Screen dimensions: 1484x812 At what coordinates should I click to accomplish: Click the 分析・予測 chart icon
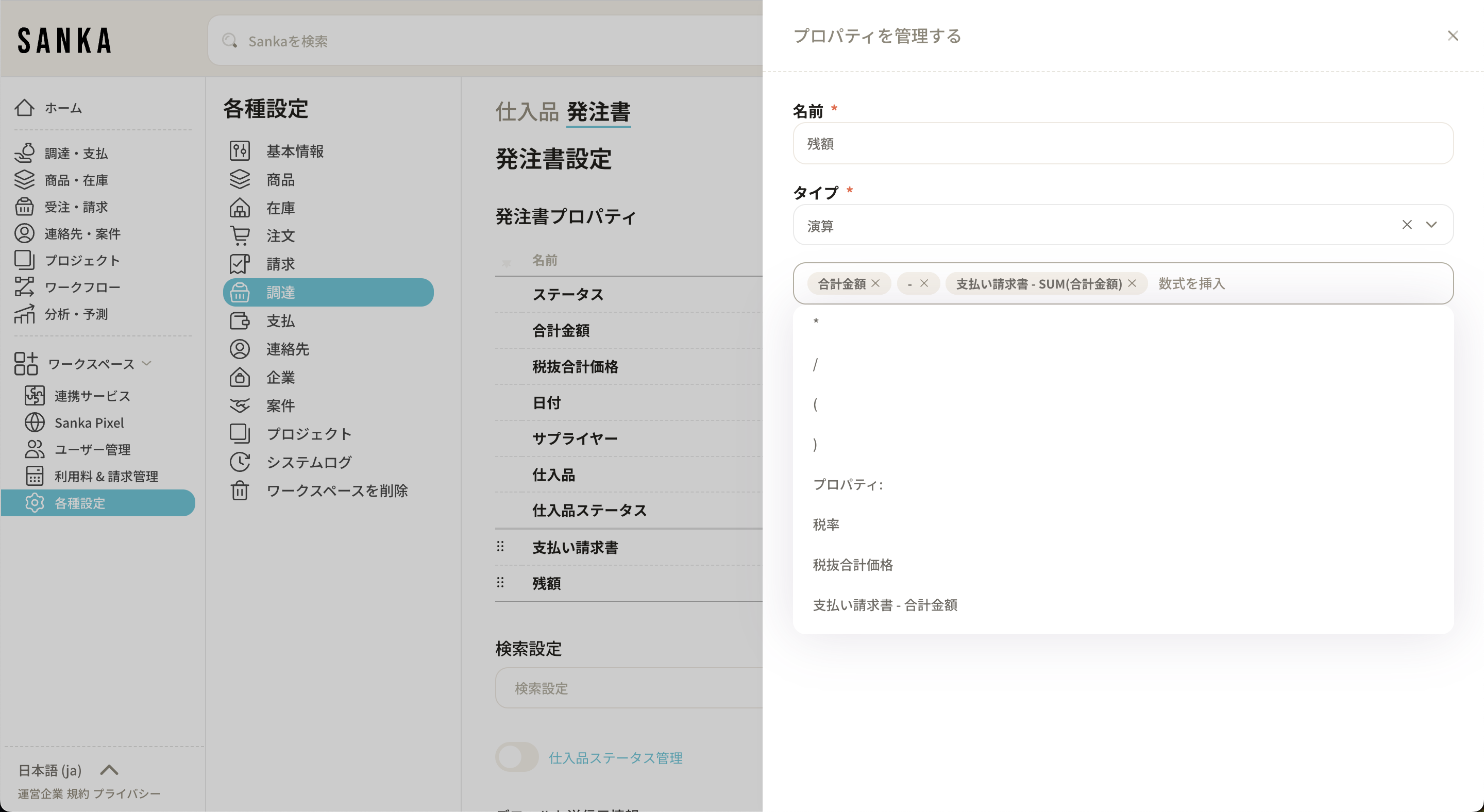(x=24, y=314)
